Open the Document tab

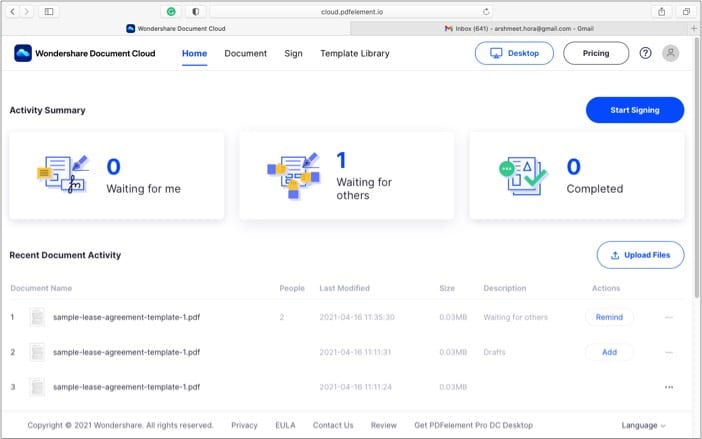coord(245,53)
